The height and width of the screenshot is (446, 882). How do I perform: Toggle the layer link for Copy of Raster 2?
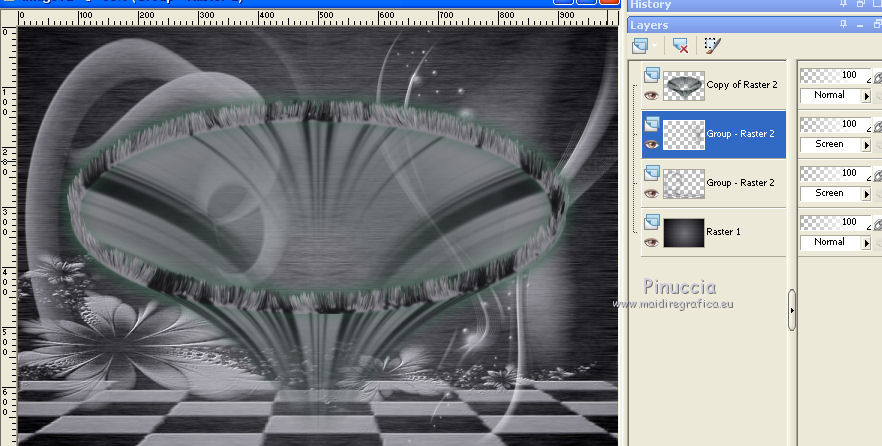point(877,76)
